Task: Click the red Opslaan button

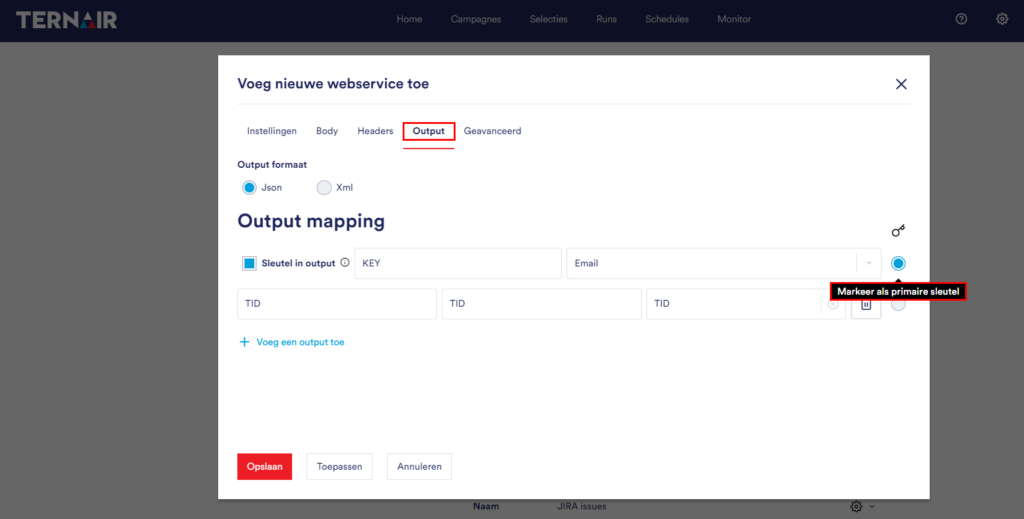Action: [264, 467]
